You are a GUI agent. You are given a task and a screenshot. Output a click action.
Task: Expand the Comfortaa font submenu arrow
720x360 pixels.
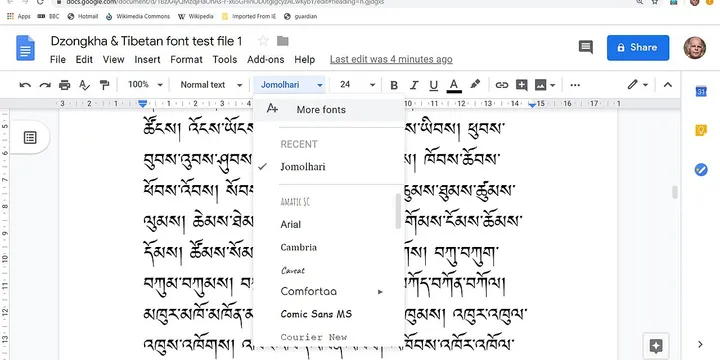380,292
